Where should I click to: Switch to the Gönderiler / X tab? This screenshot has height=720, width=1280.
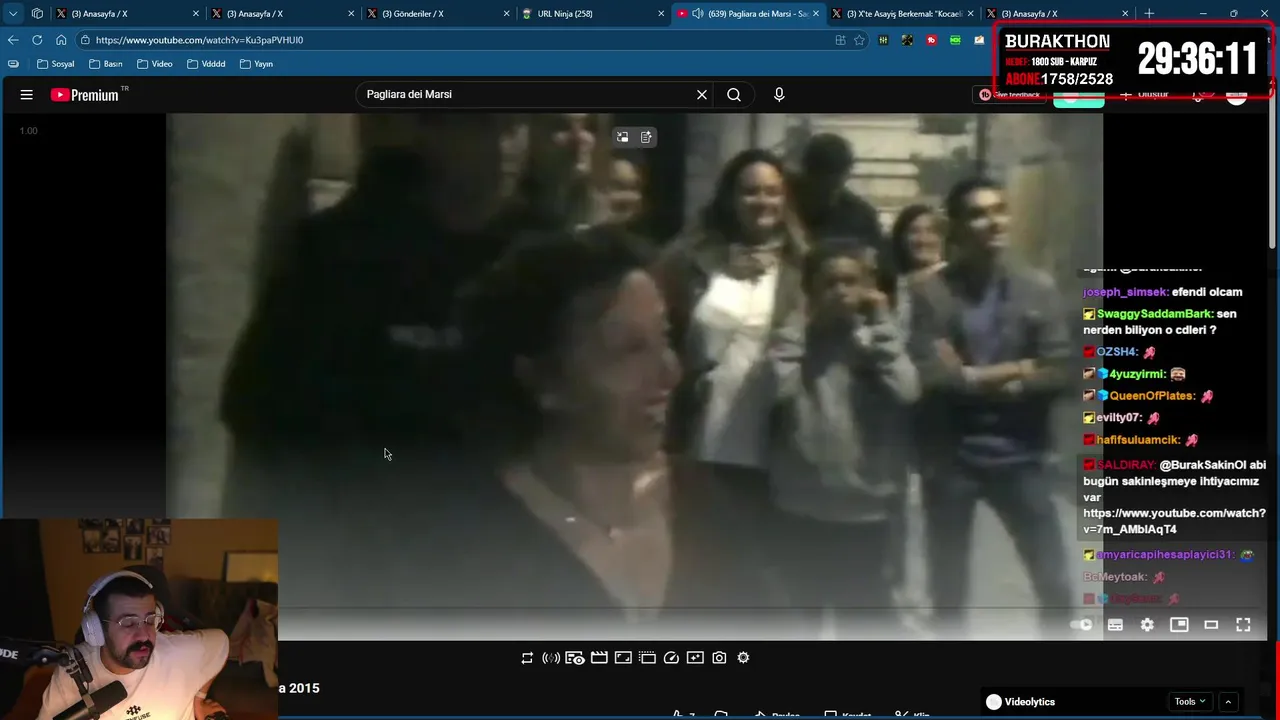[x=436, y=14]
